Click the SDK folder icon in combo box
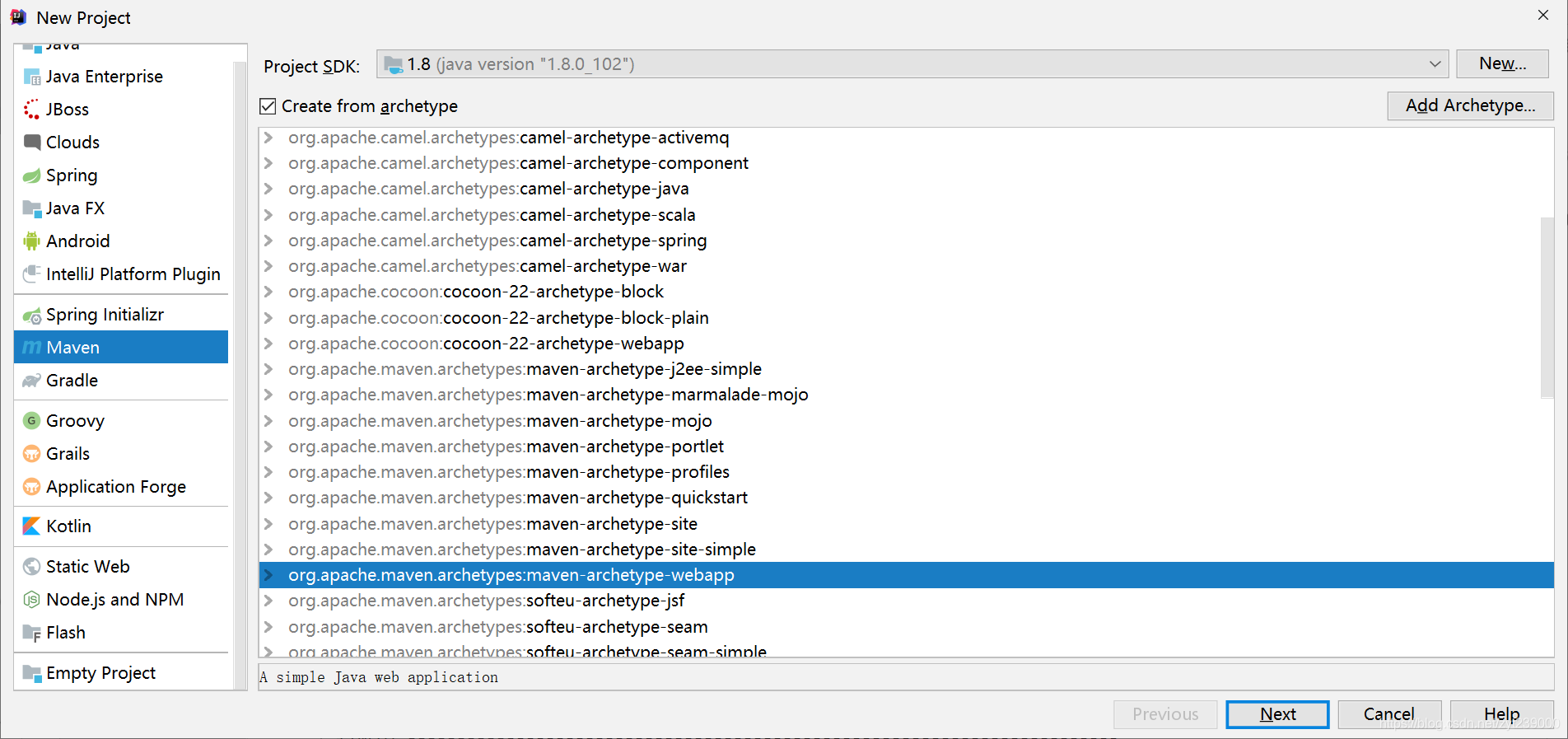 pos(394,64)
